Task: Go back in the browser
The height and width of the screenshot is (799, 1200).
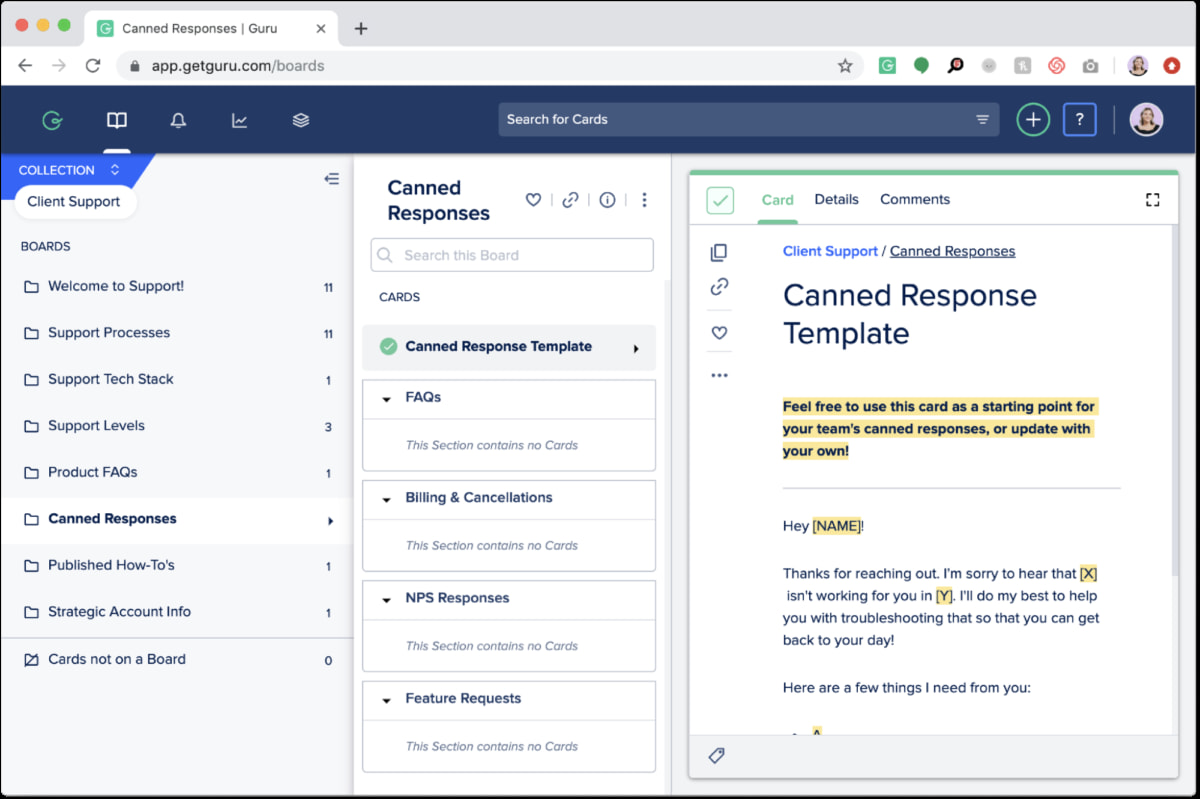Action: click(25, 66)
